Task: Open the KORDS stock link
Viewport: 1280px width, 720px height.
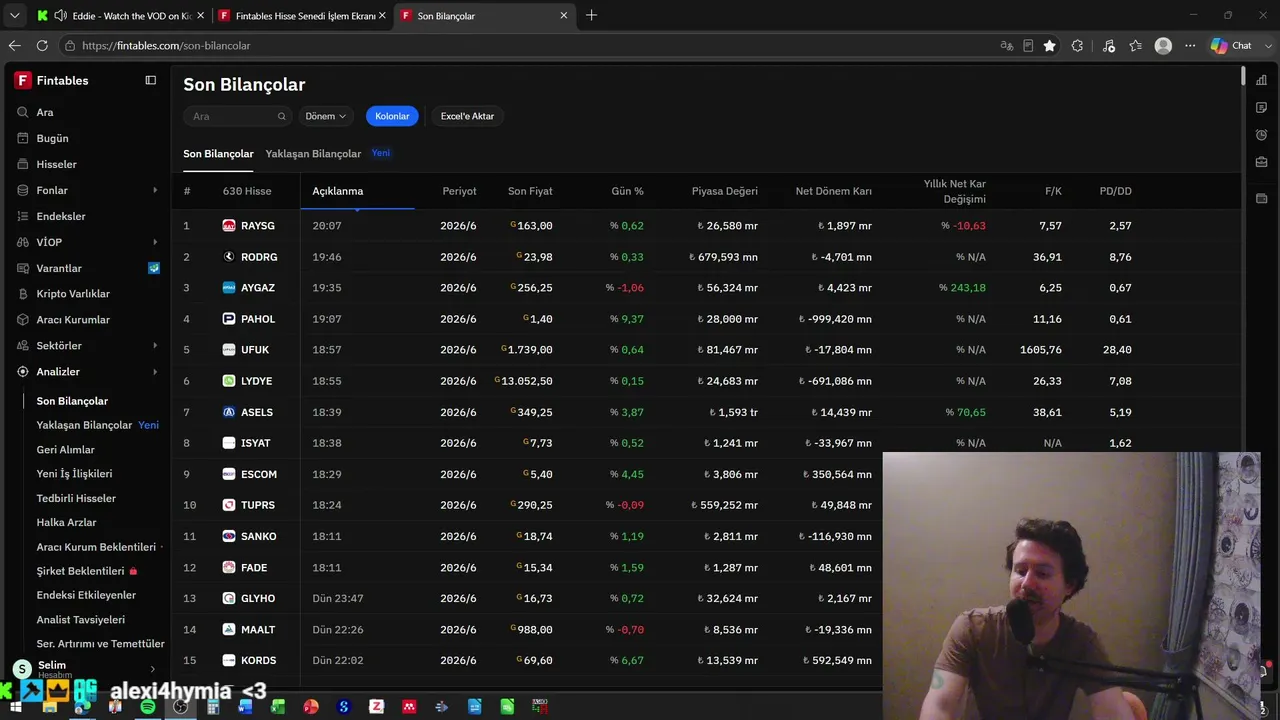Action: (x=258, y=661)
